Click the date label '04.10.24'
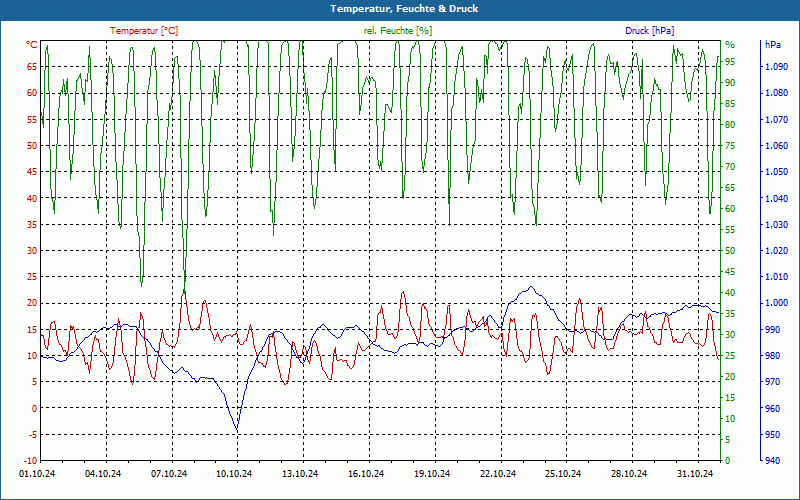The image size is (800, 500). [x=103, y=473]
